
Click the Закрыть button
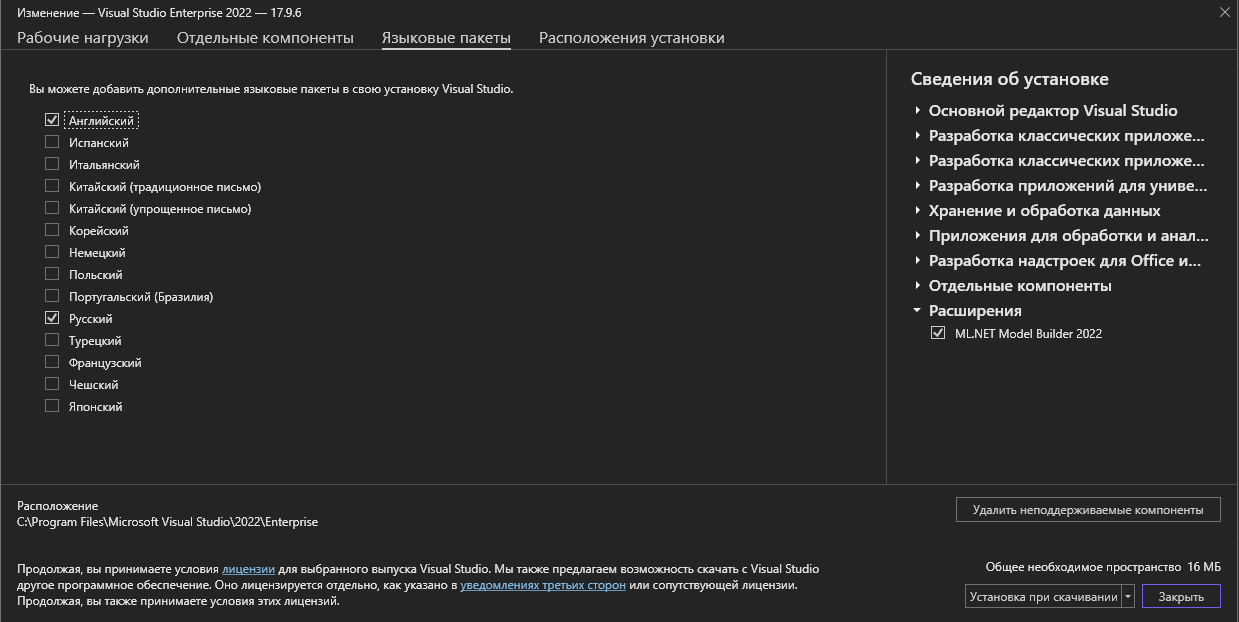[x=1181, y=597]
